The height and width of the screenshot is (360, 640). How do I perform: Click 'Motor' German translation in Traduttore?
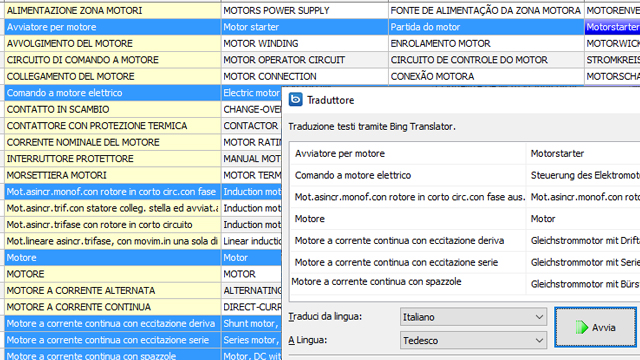click(543, 219)
